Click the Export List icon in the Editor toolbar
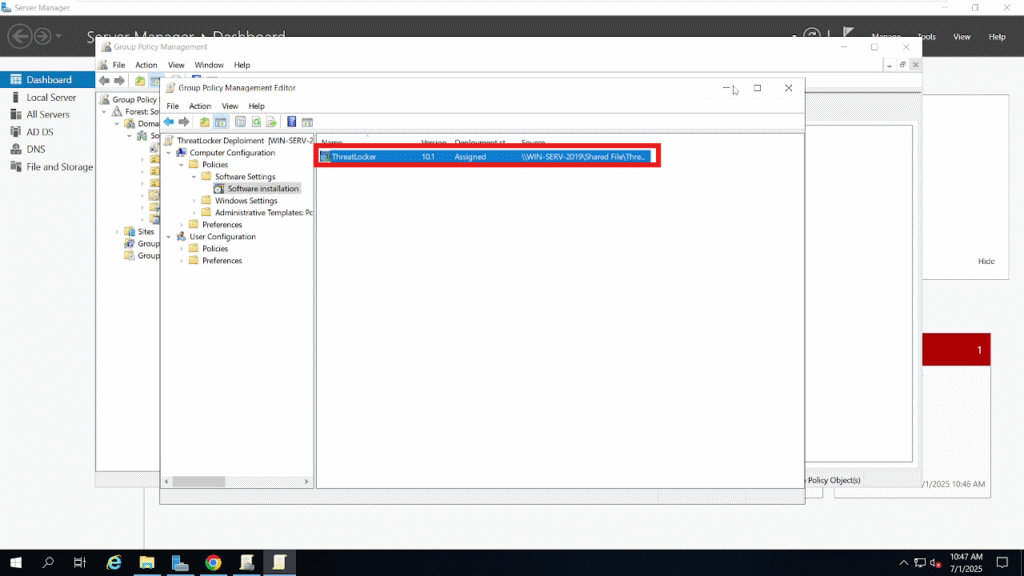 271,122
